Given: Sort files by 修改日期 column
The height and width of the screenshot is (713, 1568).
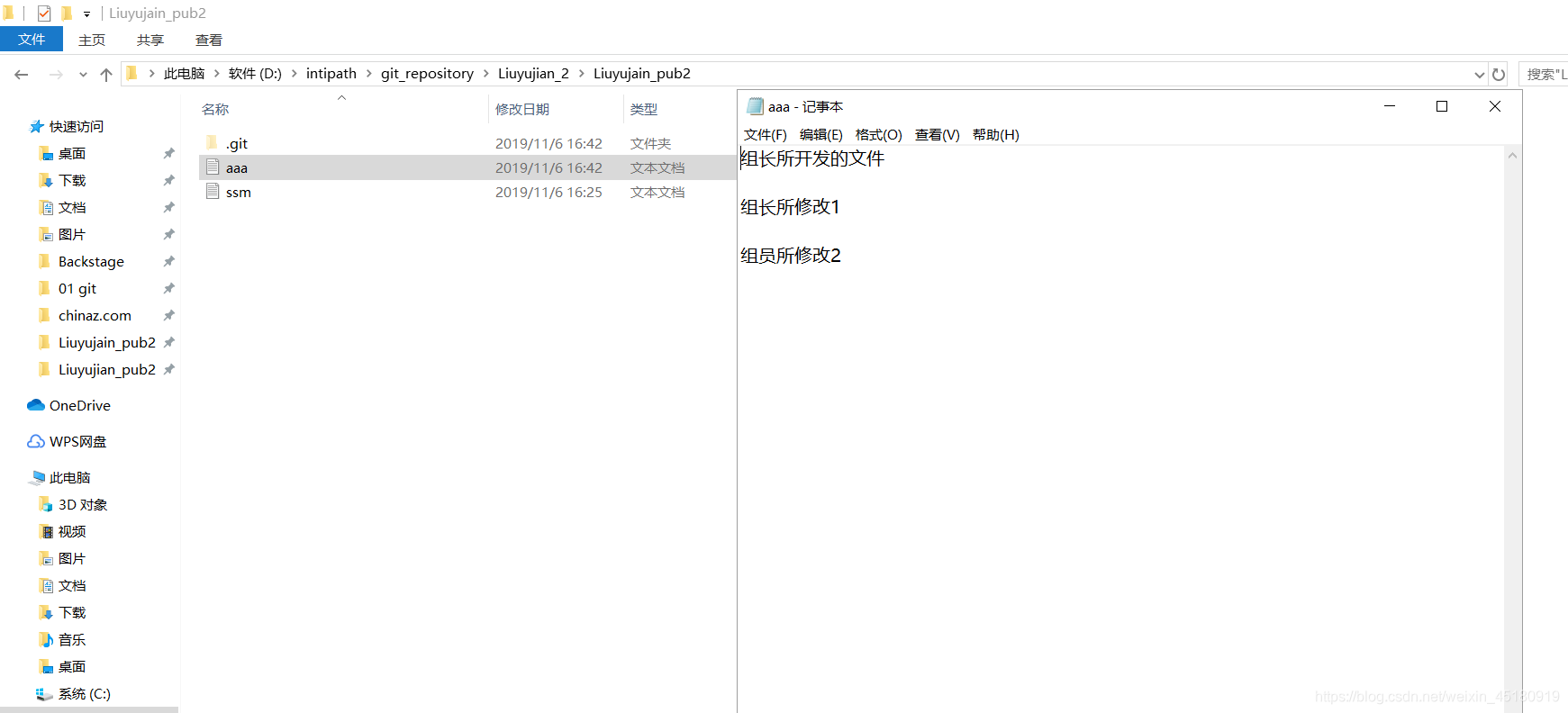Looking at the screenshot, I should coord(522,109).
